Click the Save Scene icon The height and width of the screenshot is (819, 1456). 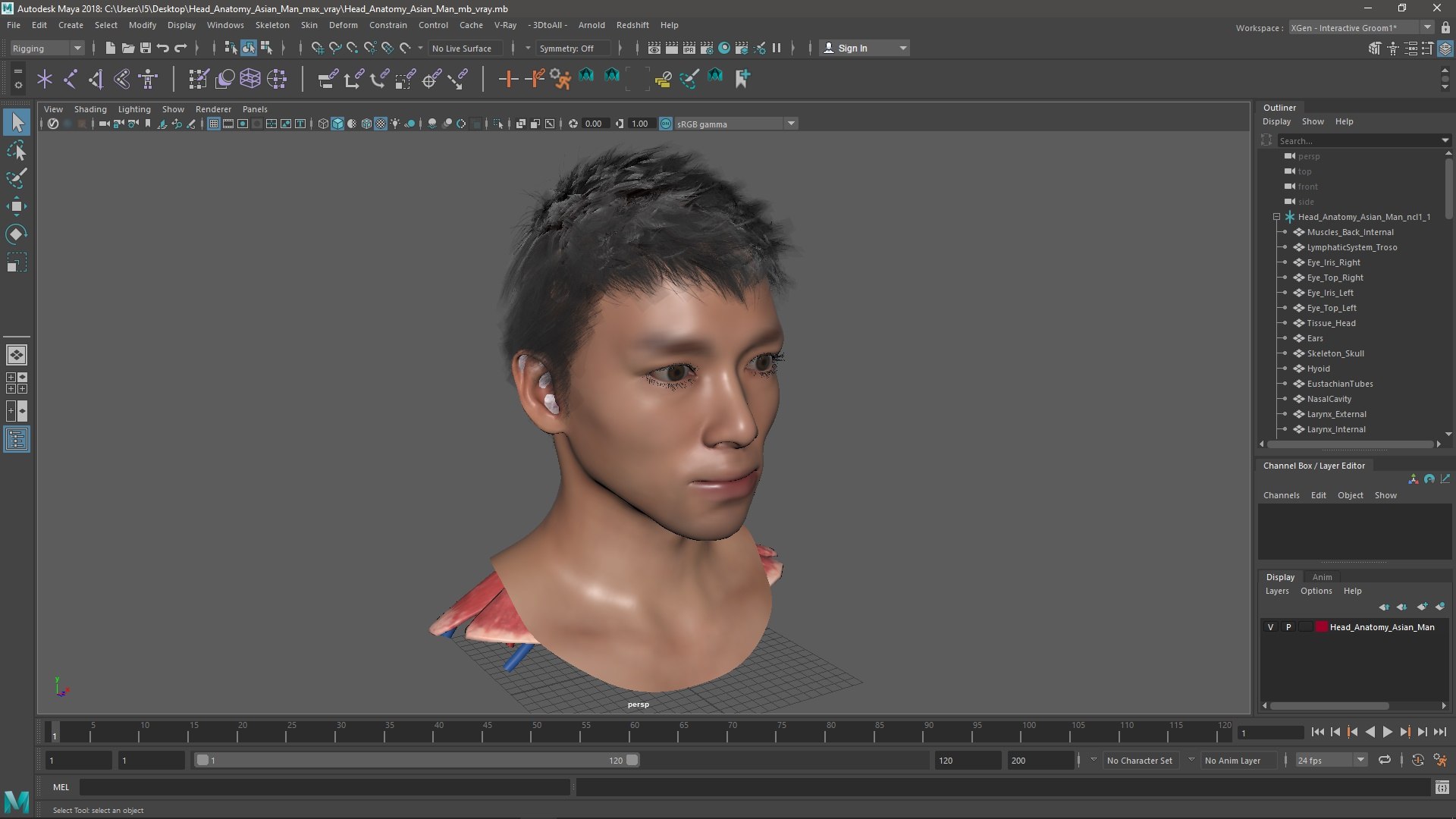click(145, 48)
